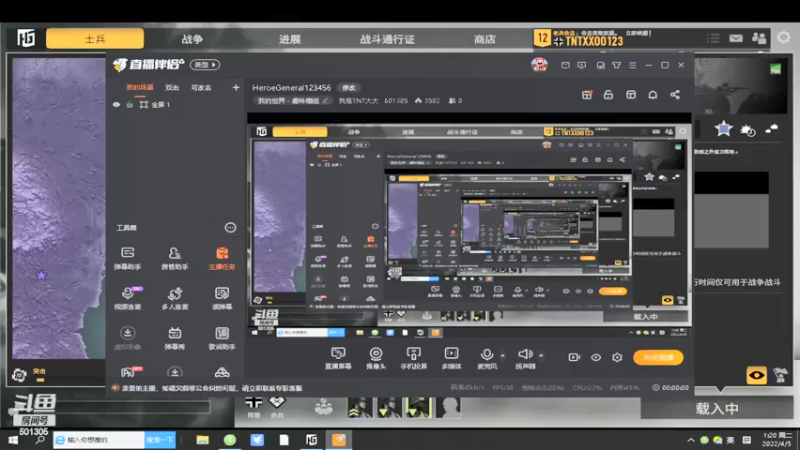800x450 pixels.
Task: Toggle yellow eye icon in game window
Action: click(757, 375)
